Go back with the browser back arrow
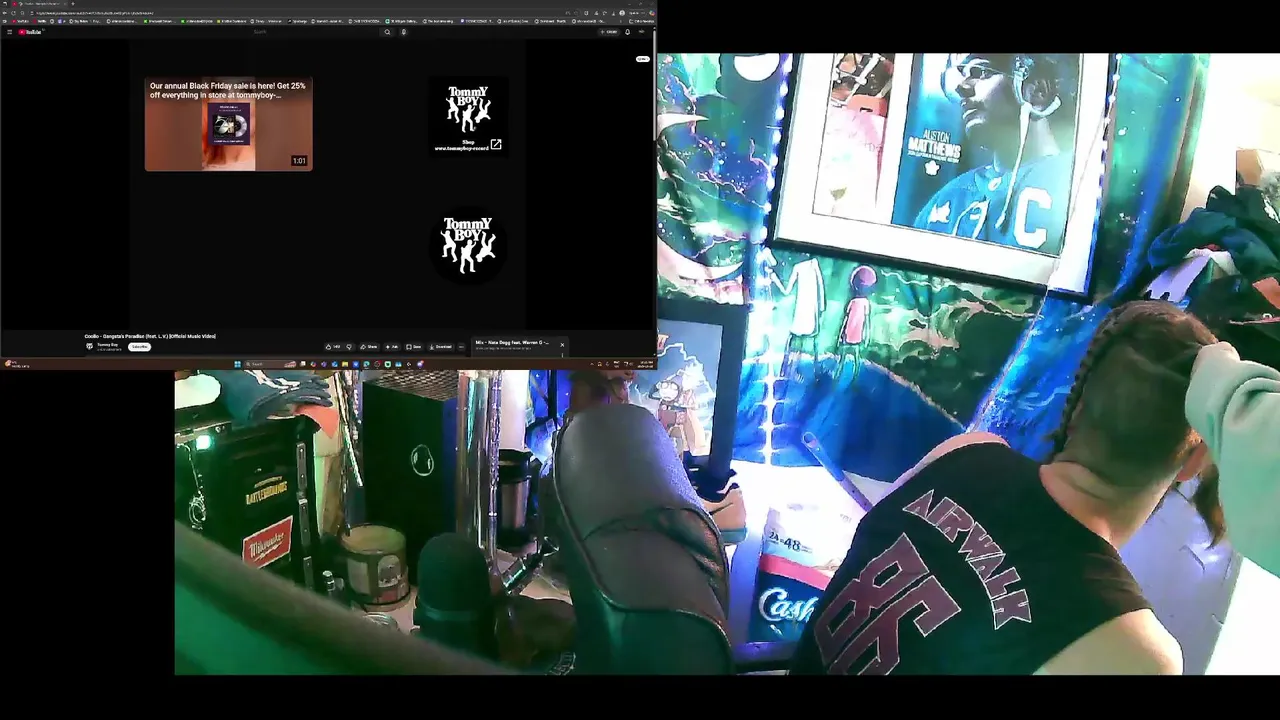 (4, 13)
